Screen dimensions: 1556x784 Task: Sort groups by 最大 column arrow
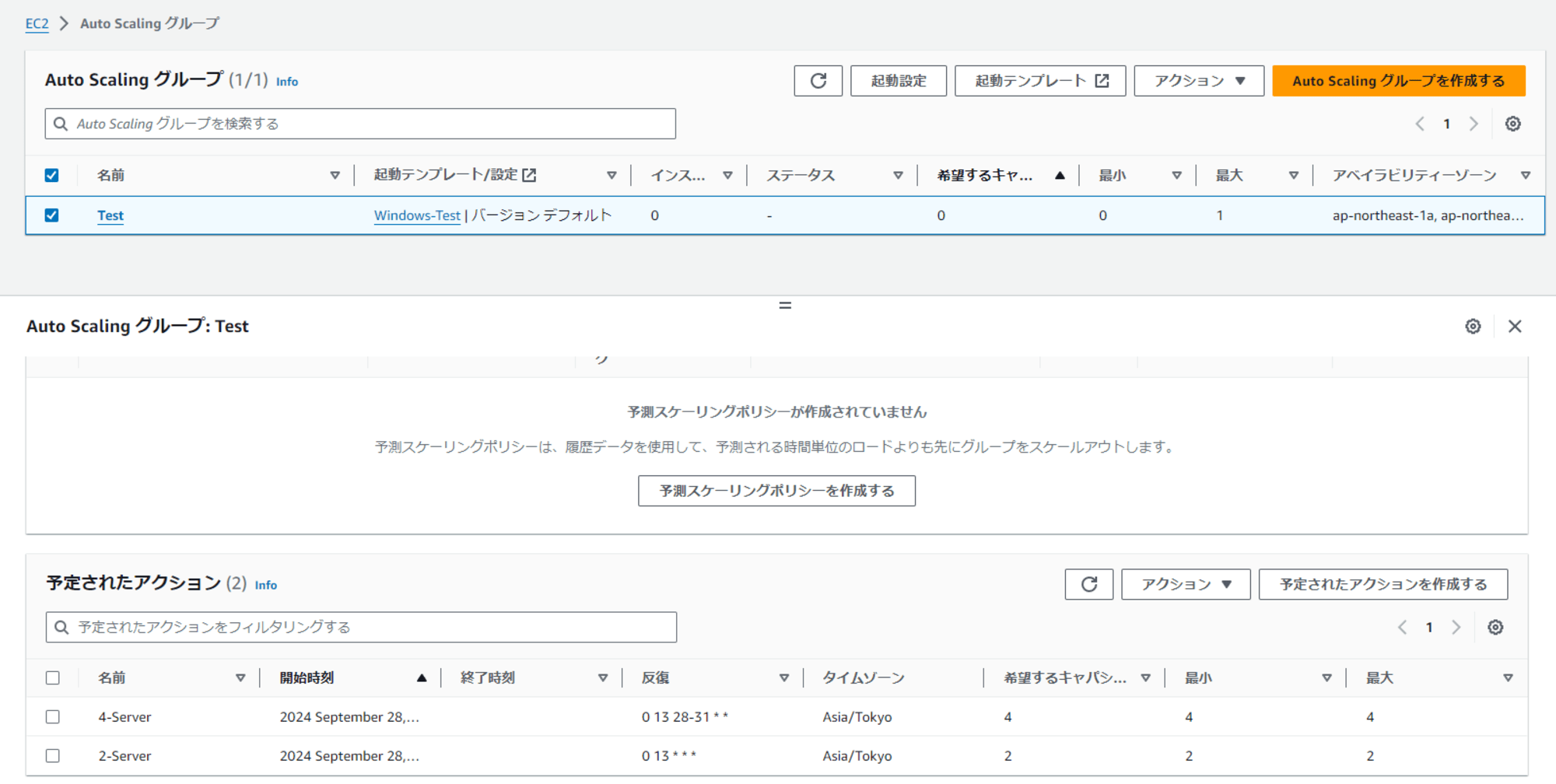tap(1293, 175)
